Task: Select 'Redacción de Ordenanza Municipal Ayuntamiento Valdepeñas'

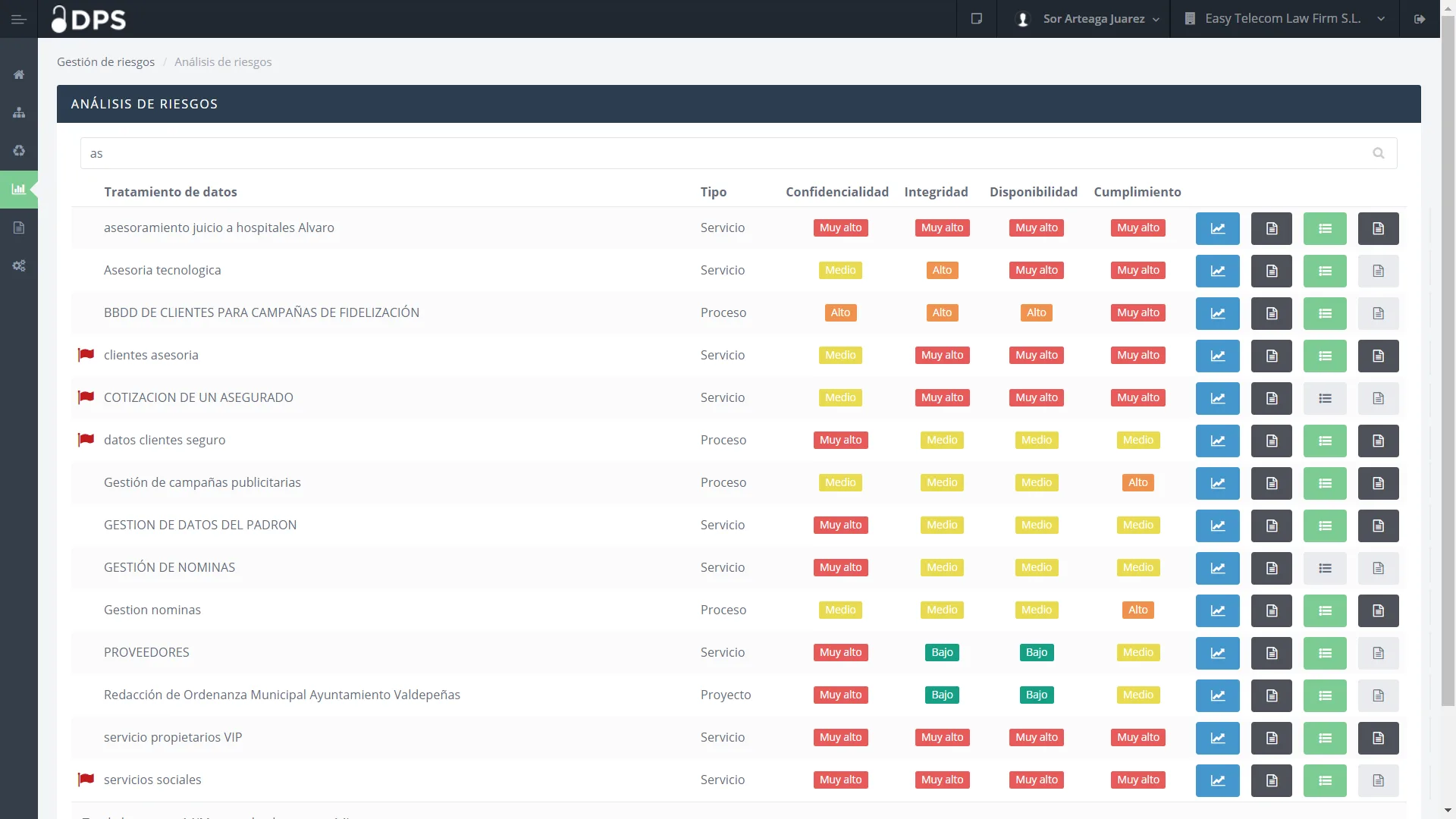Action: tap(282, 695)
